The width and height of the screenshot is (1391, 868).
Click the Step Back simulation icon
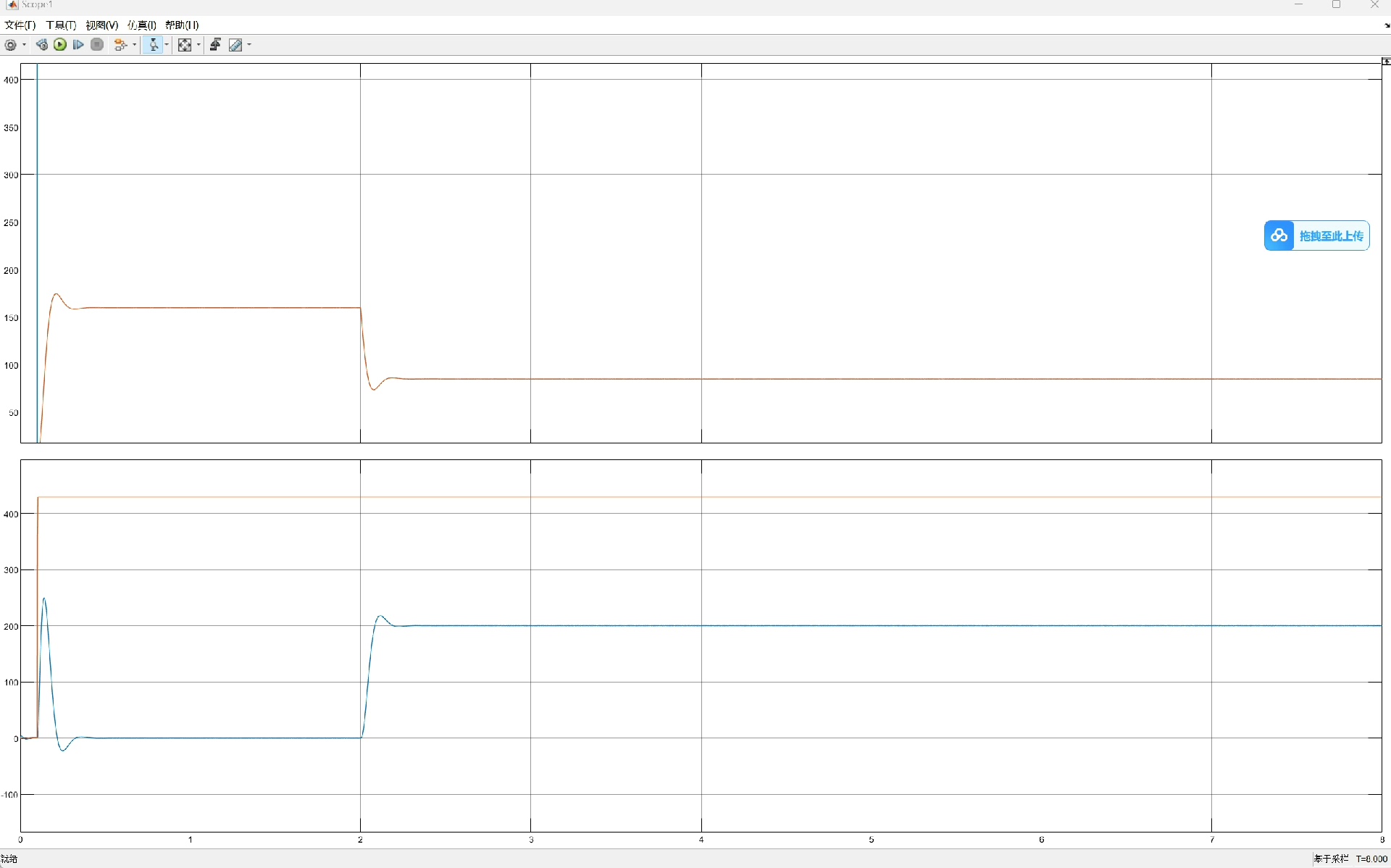tap(42, 45)
